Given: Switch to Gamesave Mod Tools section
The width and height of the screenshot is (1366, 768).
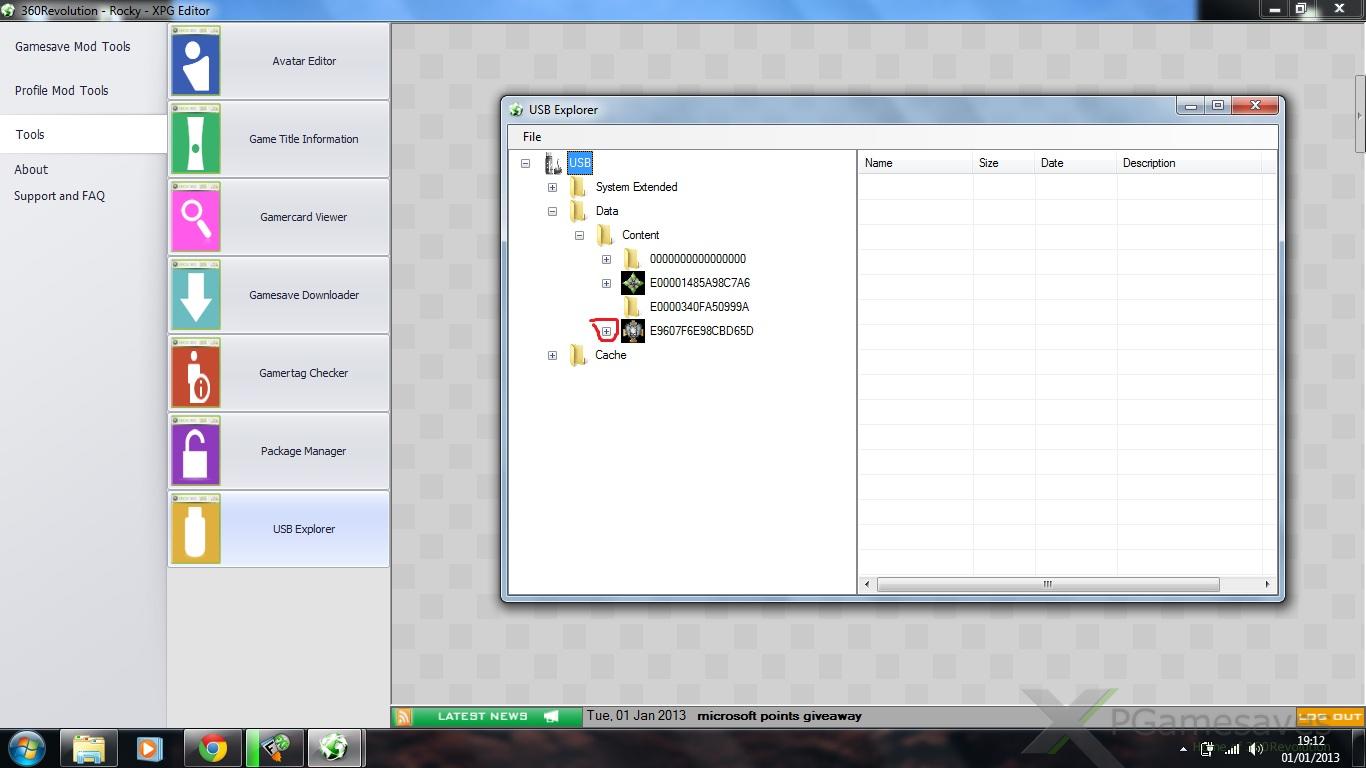Looking at the screenshot, I should pos(73,47).
